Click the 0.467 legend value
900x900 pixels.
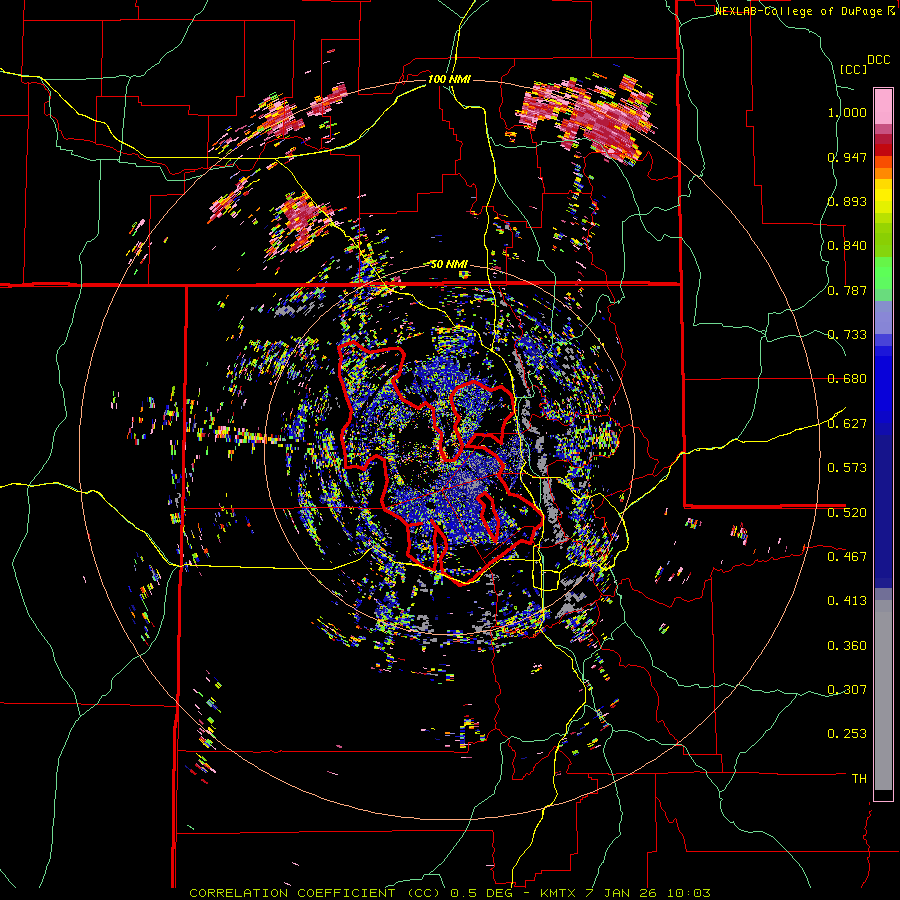pos(847,557)
